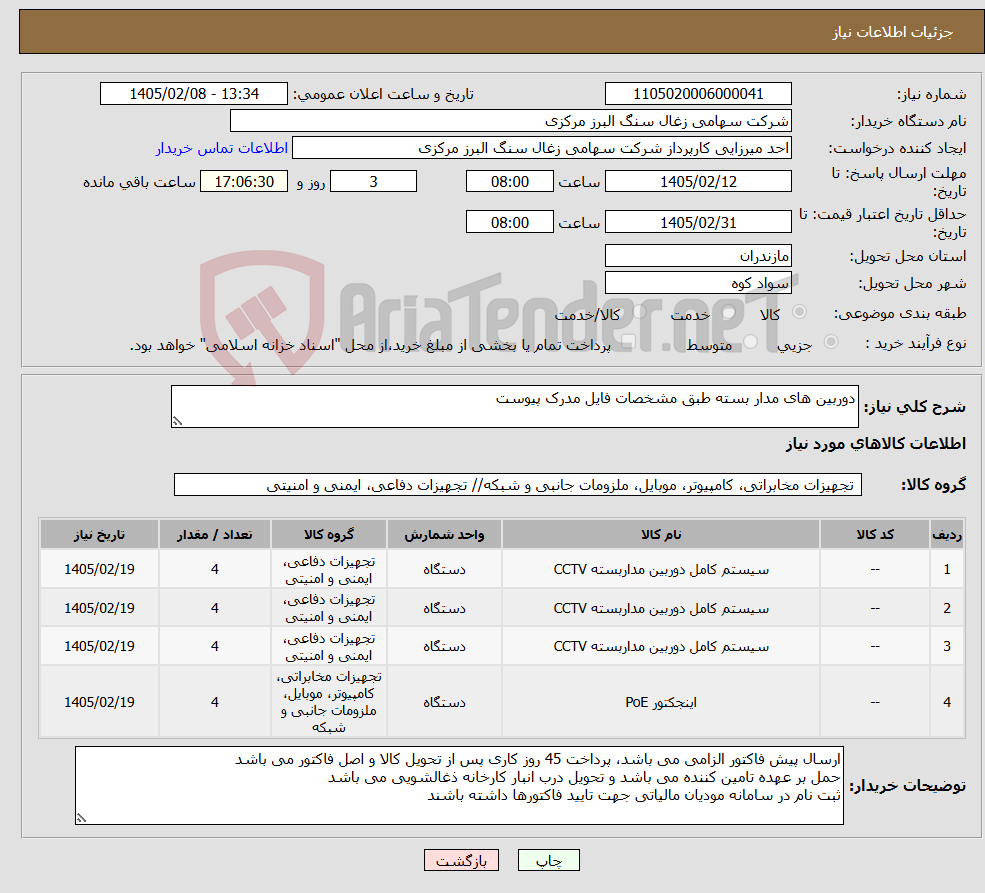Click the goods group cell in row 3

[329, 646]
